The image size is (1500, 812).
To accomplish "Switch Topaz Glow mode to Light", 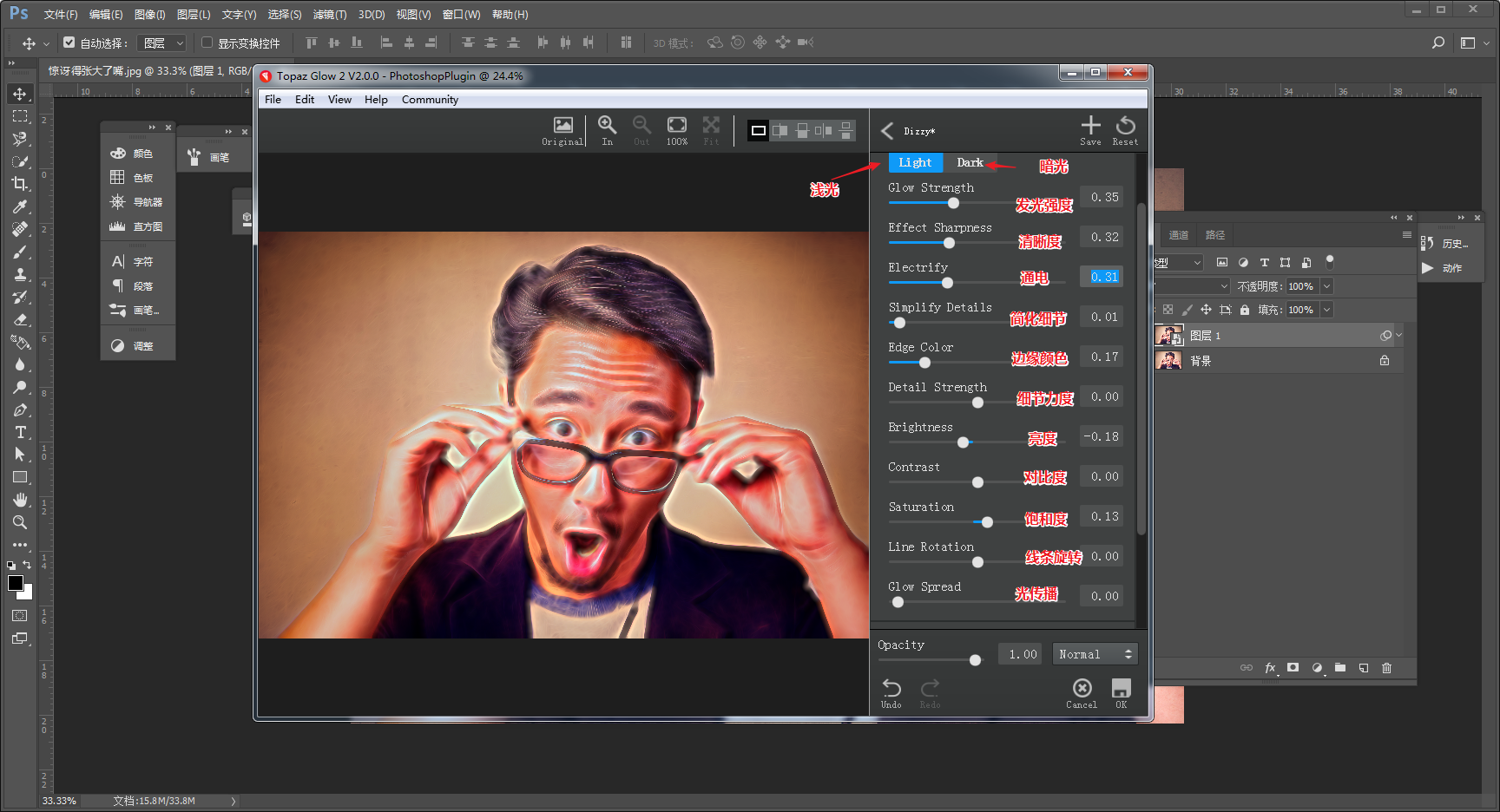I will click(x=915, y=162).
